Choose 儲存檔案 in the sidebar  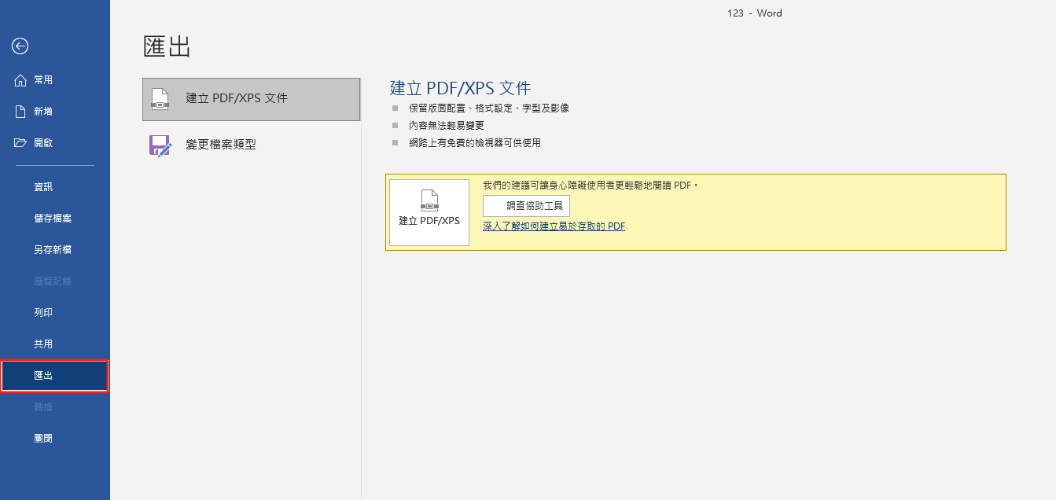pos(55,218)
